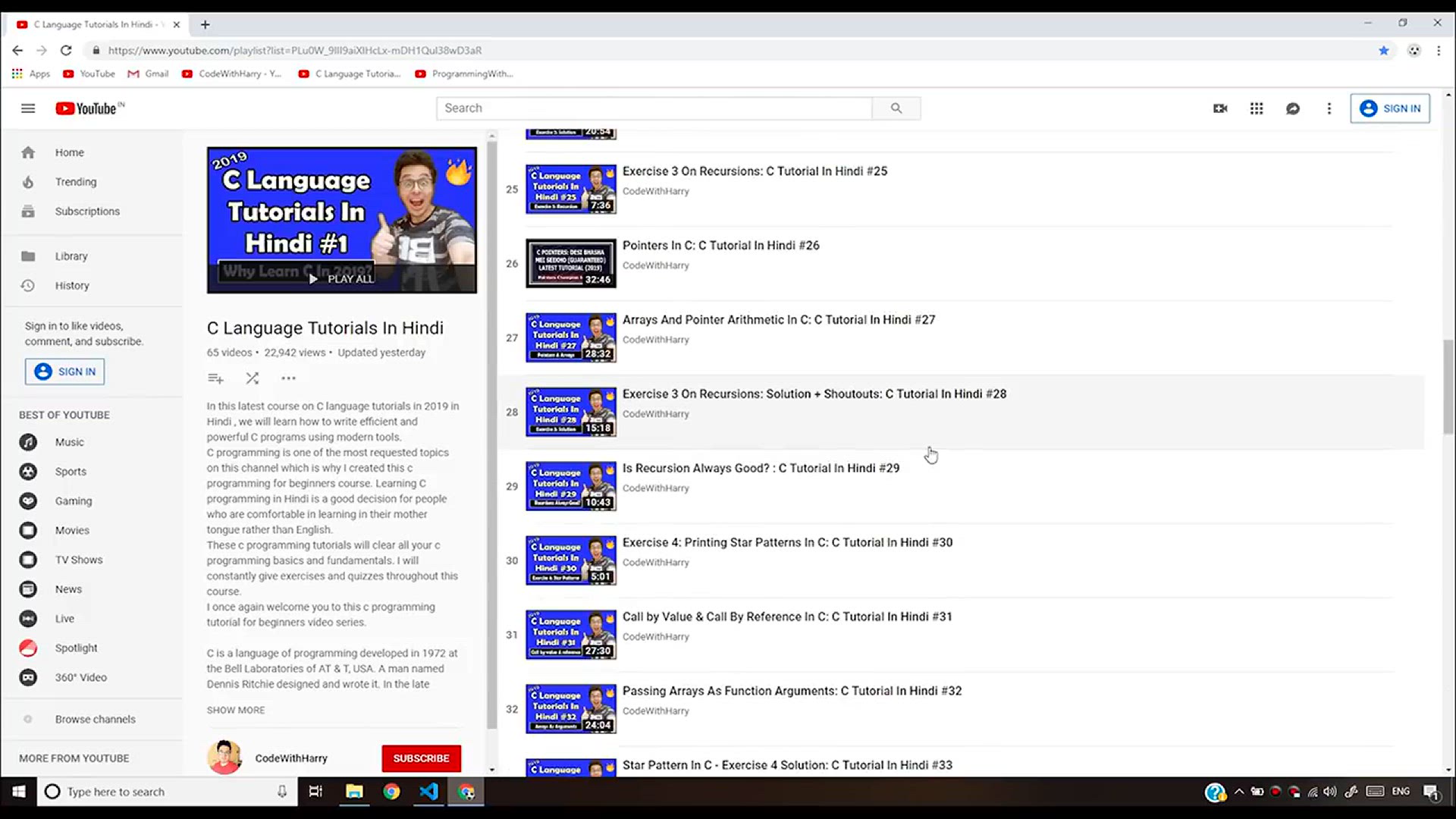The image size is (1456, 819).
Task: Click the Gaming icon in sidebar
Action: (28, 501)
